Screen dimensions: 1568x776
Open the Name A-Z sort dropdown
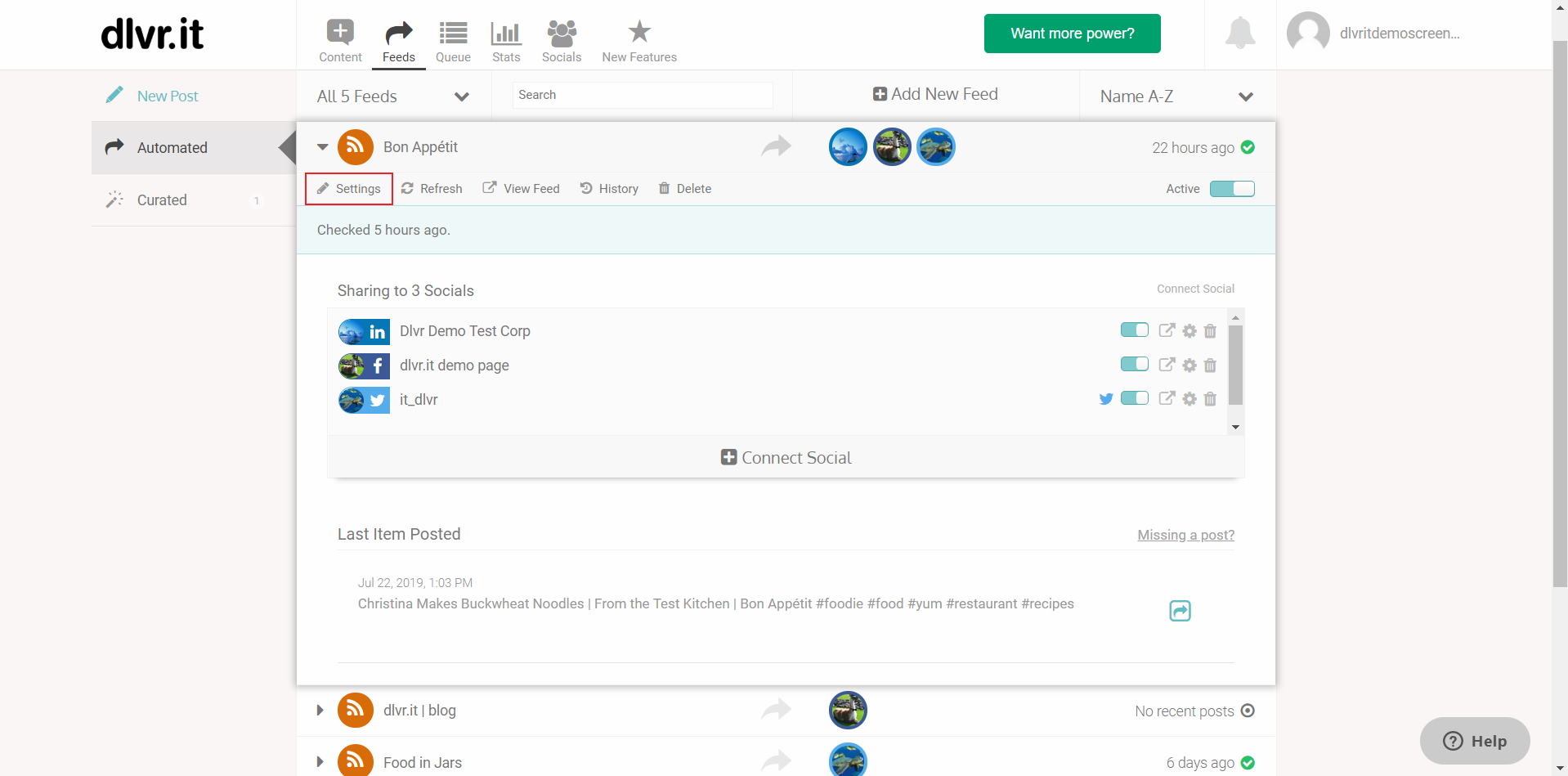[1176, 96]
